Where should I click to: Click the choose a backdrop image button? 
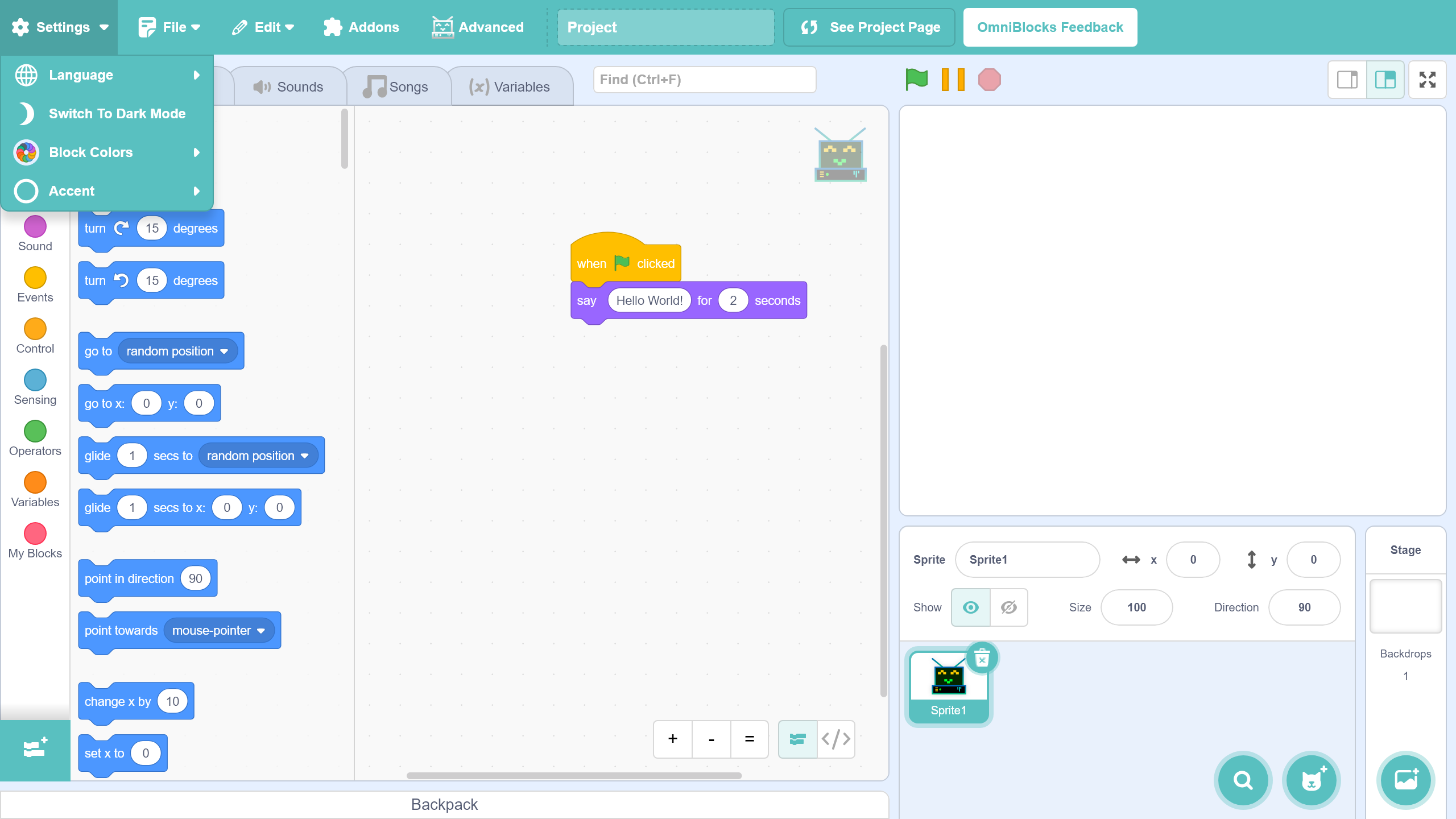tap(1405, 779)
